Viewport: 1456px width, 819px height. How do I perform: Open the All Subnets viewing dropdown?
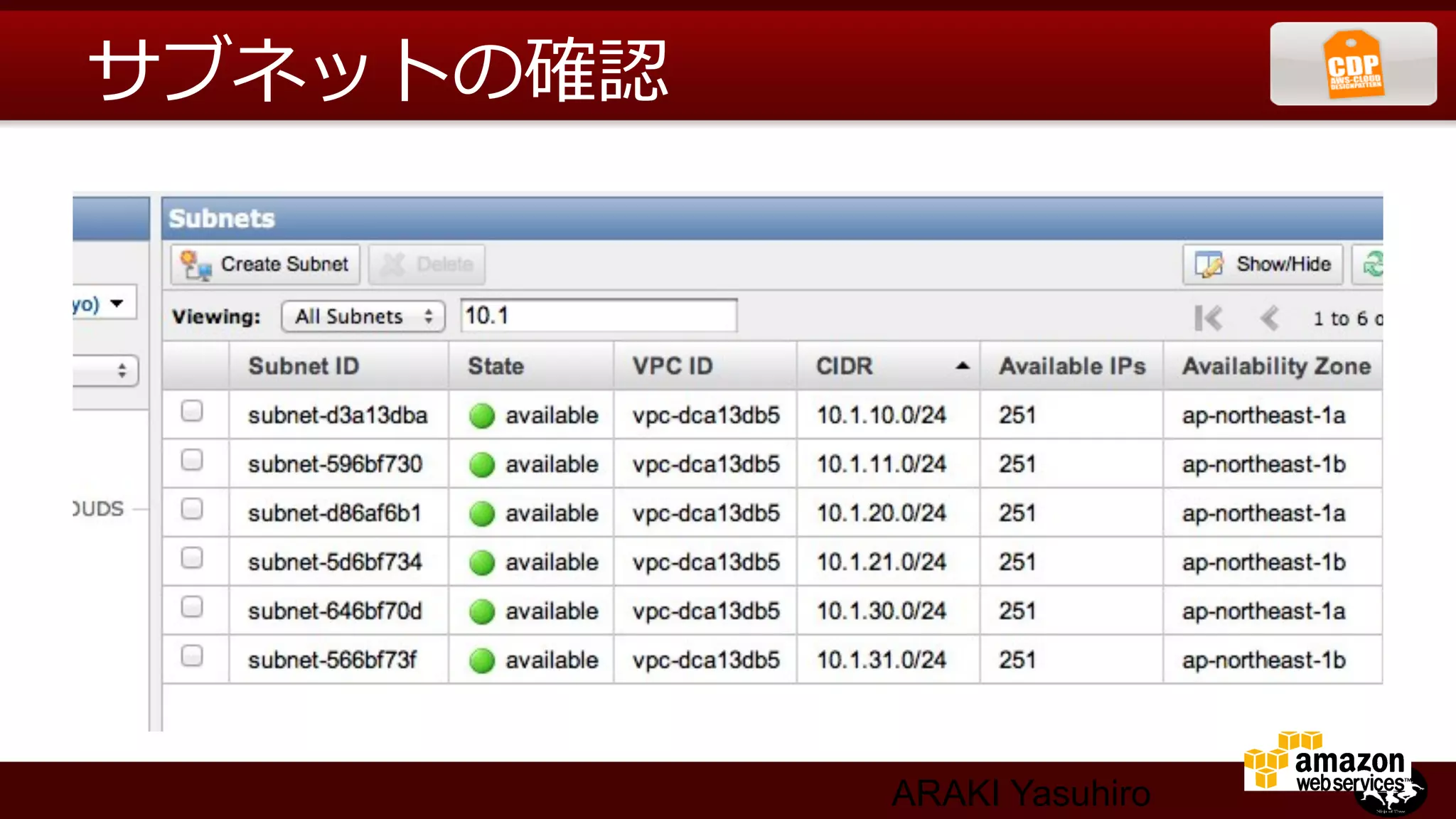coord(363,316)
